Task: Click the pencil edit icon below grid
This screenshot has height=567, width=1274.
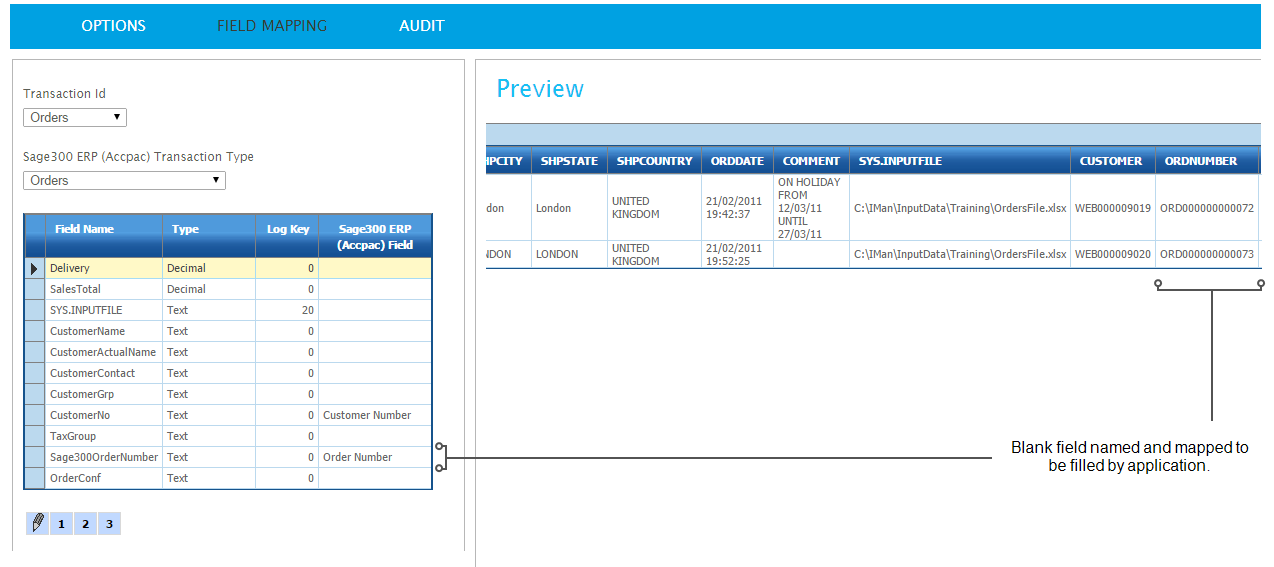Action: (37, 523)
